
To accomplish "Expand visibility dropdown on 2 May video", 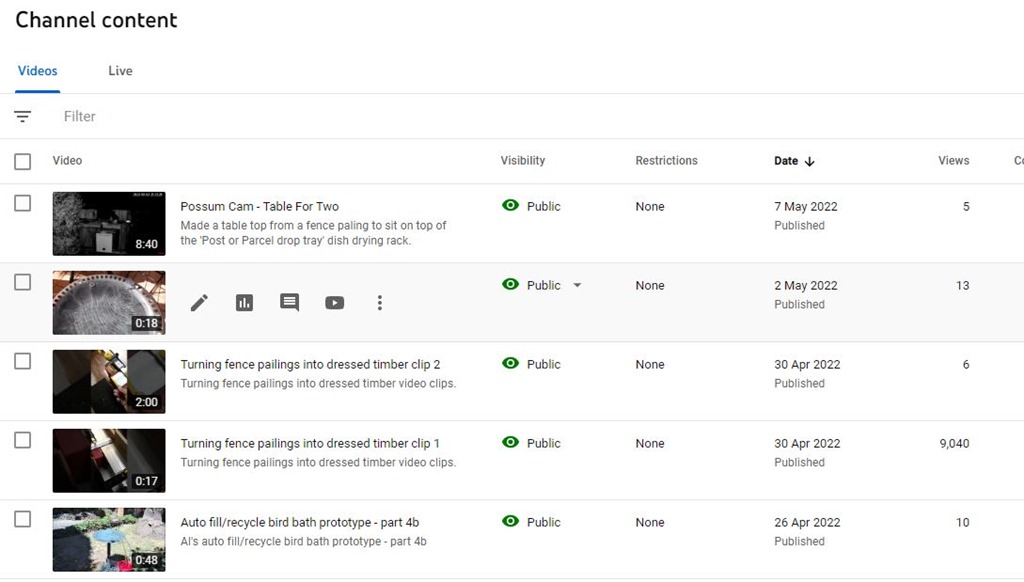I will [x=577, y=286].
